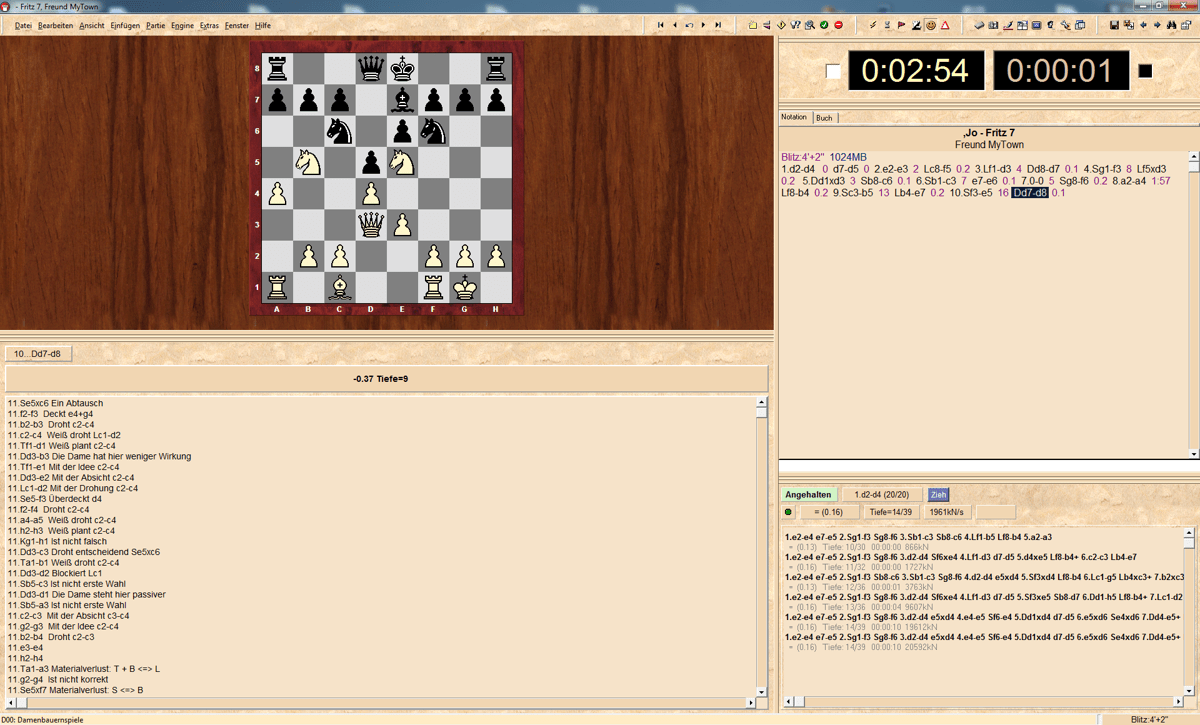Jump to start of game arrow
1200x725 pixels.
[660, 24]
